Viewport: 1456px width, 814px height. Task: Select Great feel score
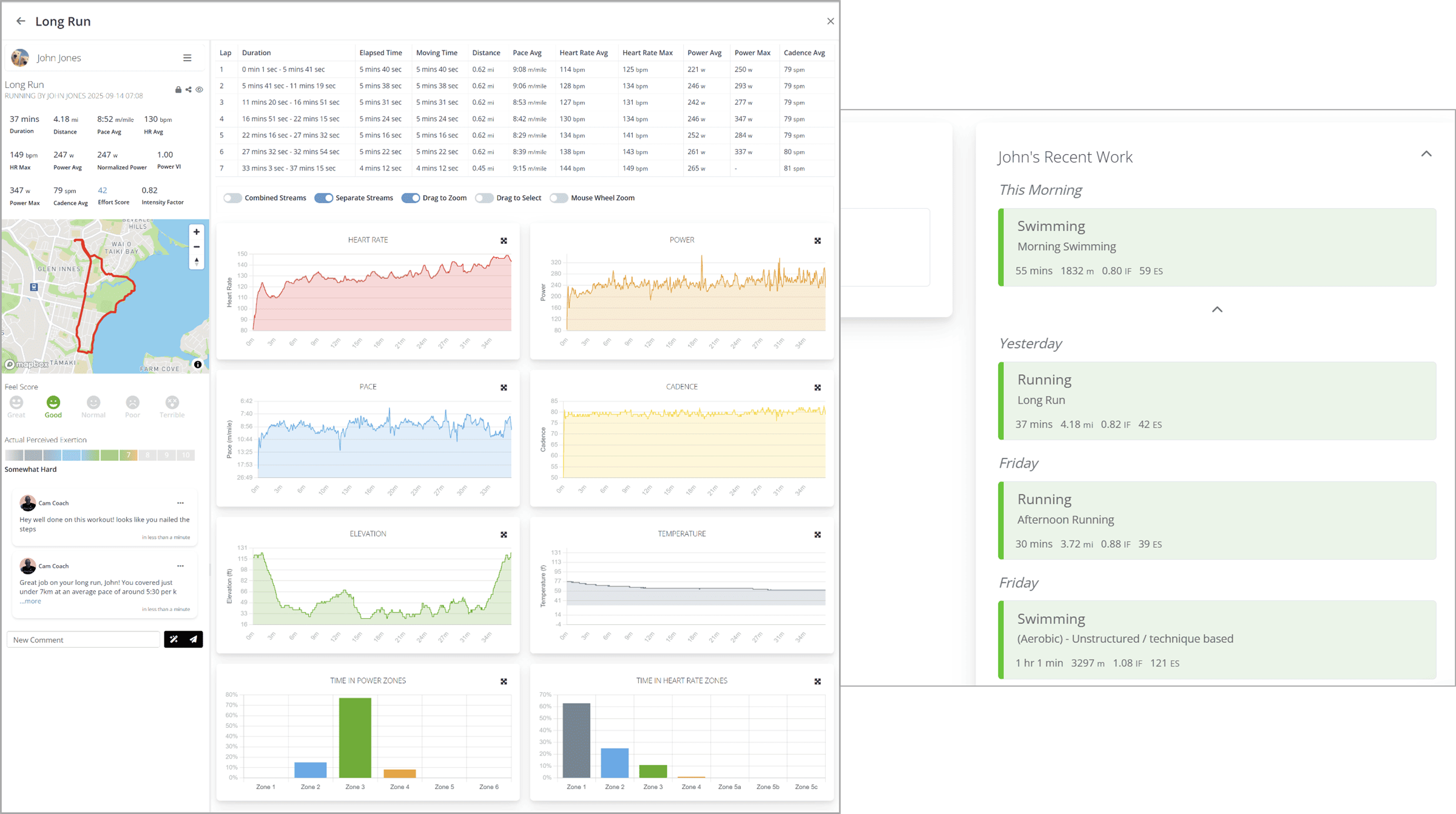click(16, 403)
